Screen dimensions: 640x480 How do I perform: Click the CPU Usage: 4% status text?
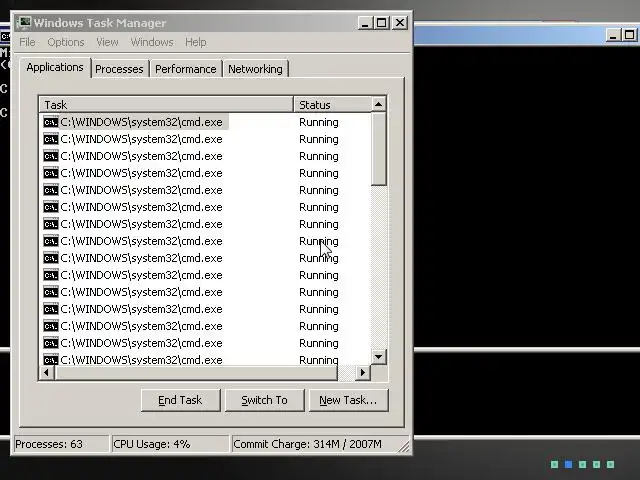pyautogui.click(x=151, y=444)
